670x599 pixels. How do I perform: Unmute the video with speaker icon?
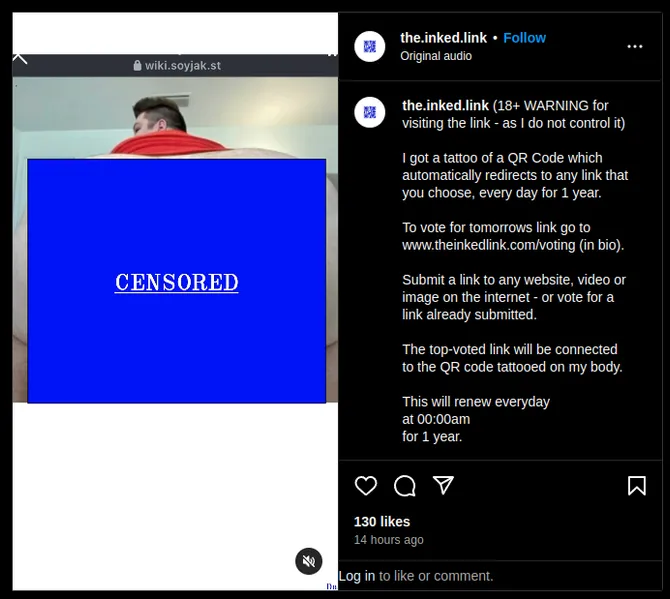point(309,561)
